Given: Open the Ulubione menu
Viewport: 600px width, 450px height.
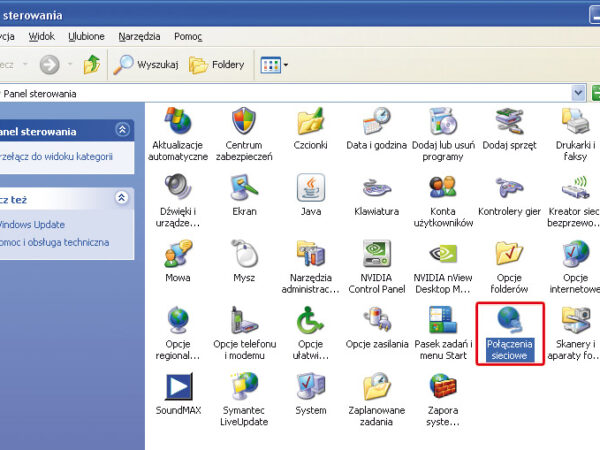Looking at the screenshot, I should tap(86, 36).
